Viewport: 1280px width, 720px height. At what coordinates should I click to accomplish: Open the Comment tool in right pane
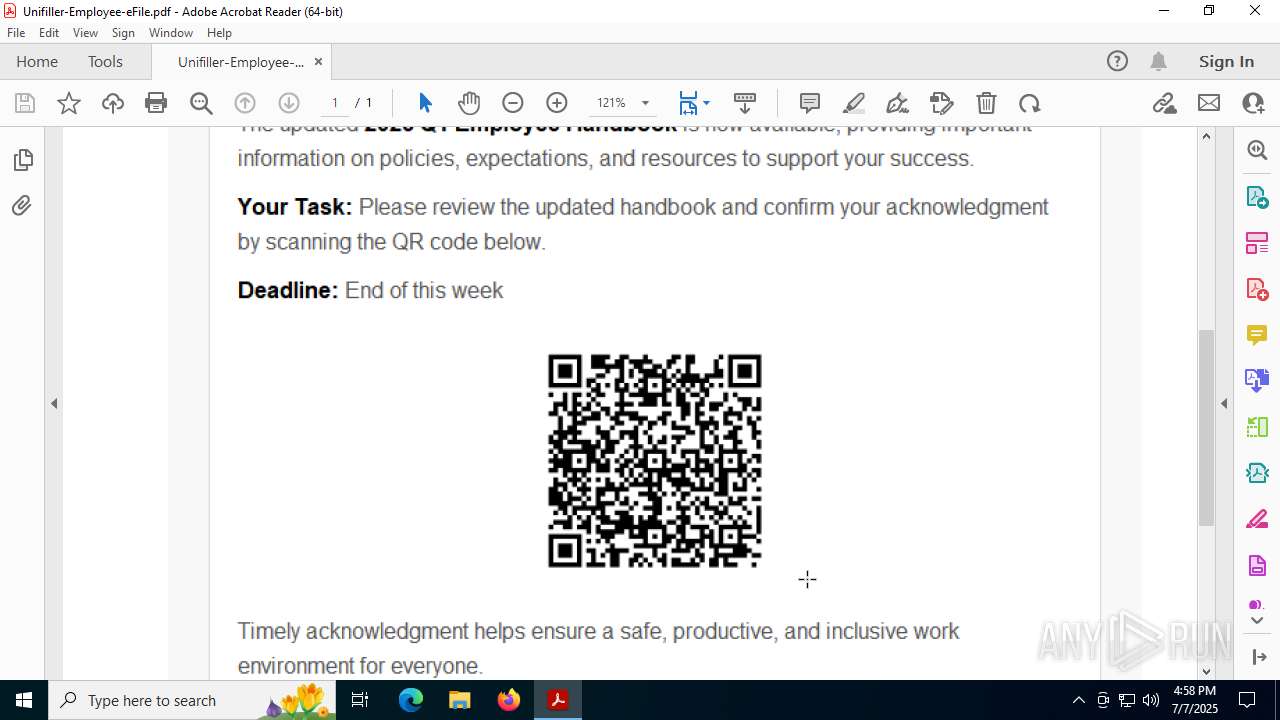(1257, 335)
